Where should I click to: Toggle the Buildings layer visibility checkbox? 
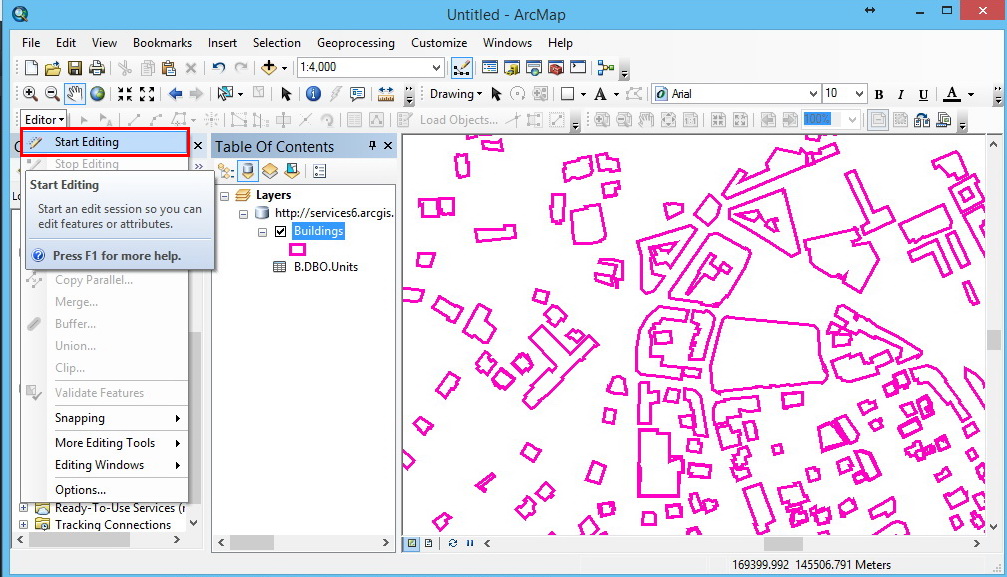(281, 231)
